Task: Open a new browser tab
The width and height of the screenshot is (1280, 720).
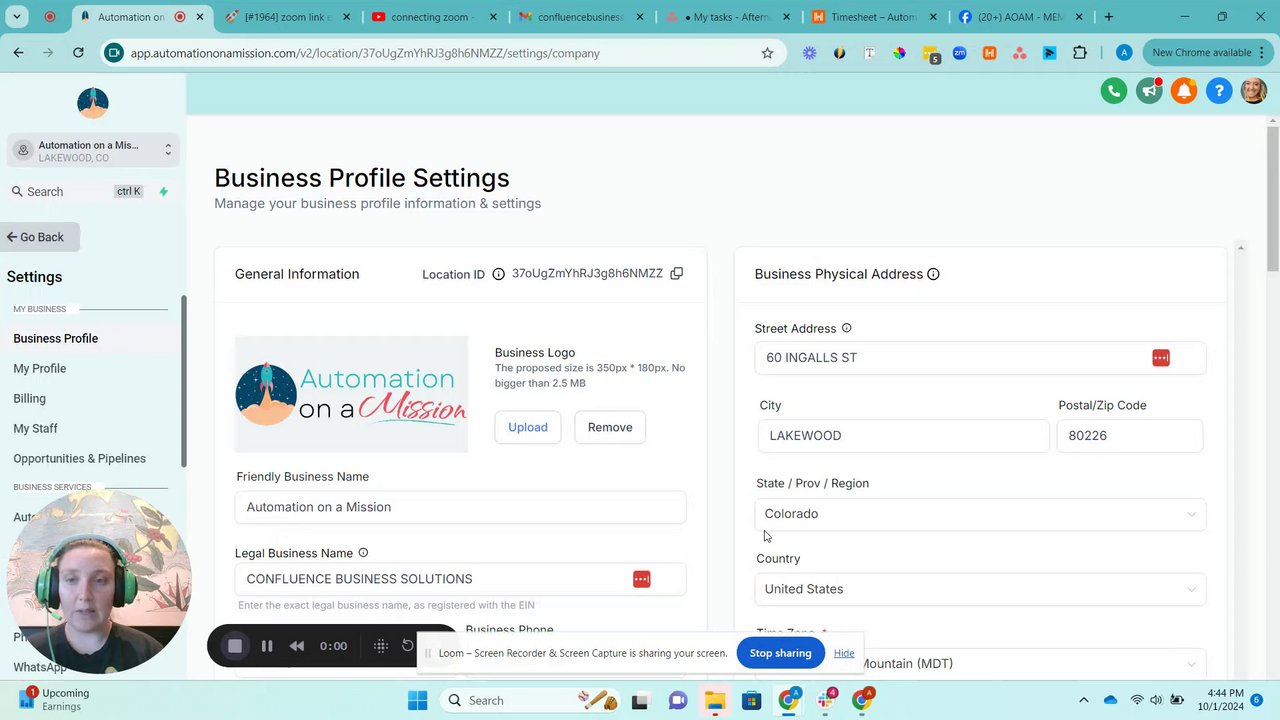Action: 1108,17
